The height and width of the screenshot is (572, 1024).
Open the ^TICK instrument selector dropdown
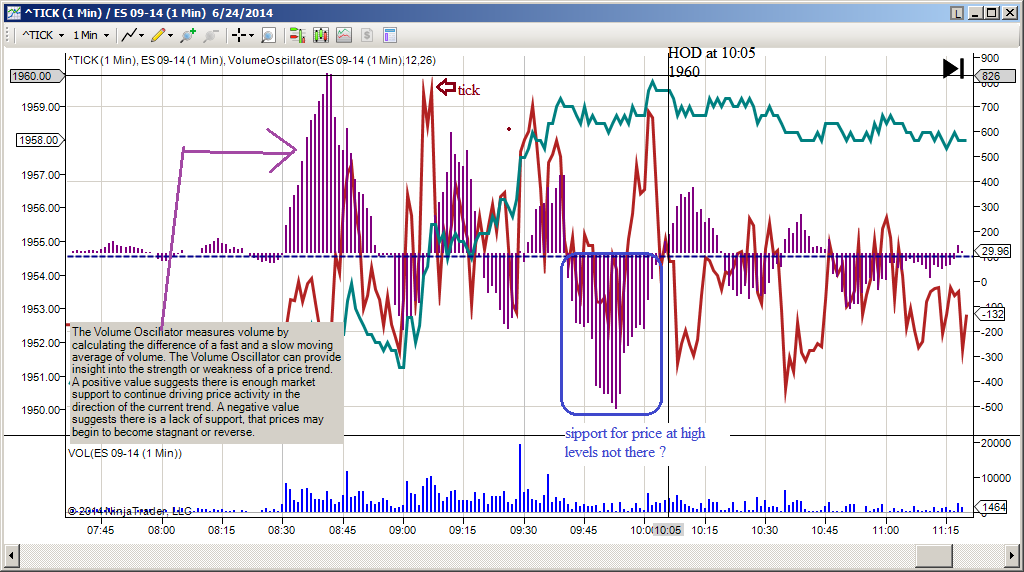tap(43, 35)
